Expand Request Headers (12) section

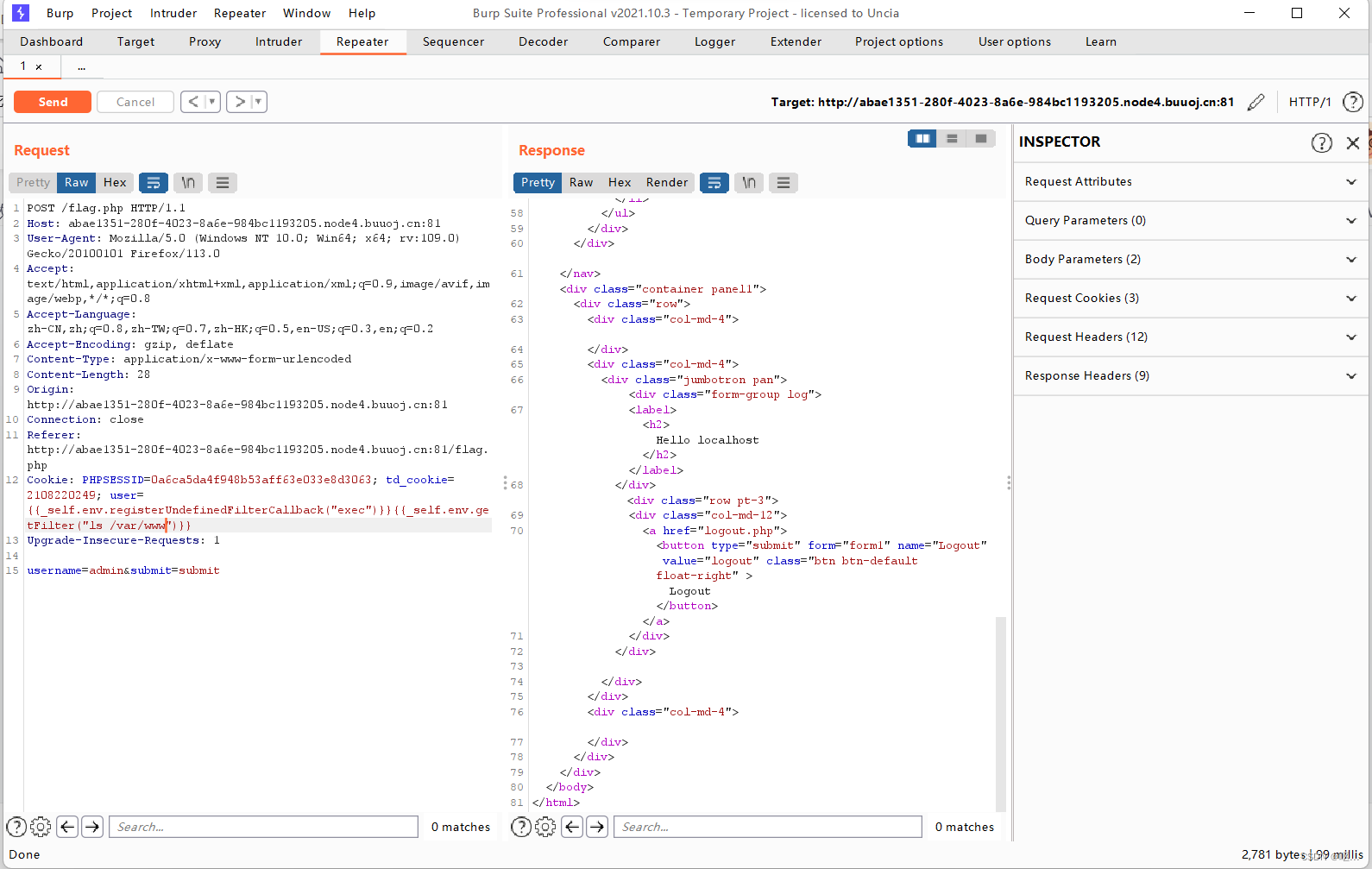click(x=1191, y=337)
